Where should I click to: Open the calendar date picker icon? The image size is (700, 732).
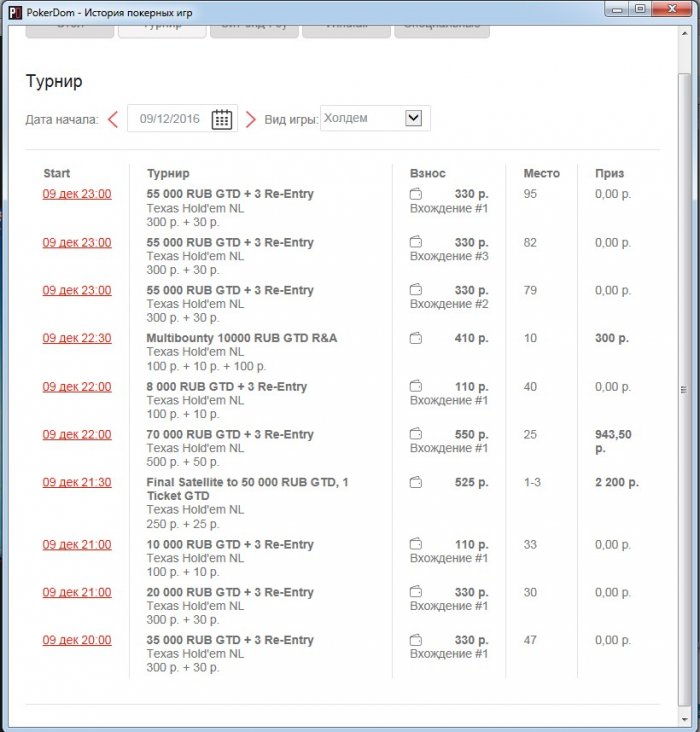tap(222, 119)
